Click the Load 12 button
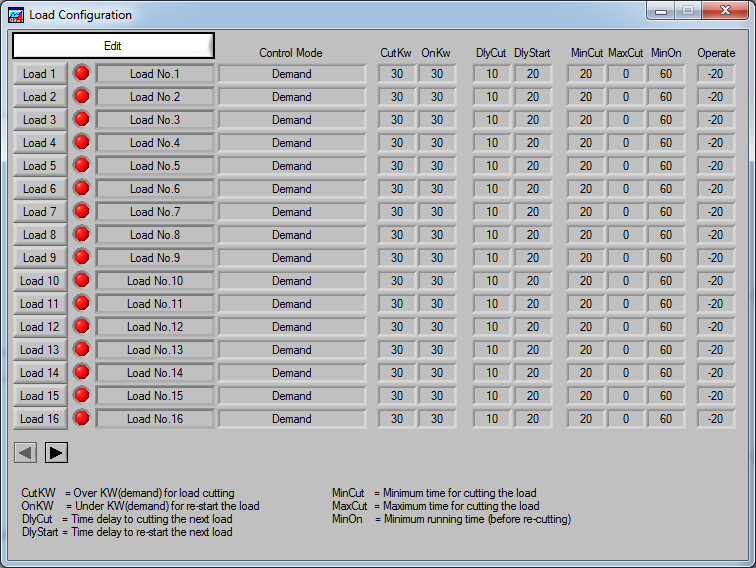756x568 pixels. click(x=40, y=327)
